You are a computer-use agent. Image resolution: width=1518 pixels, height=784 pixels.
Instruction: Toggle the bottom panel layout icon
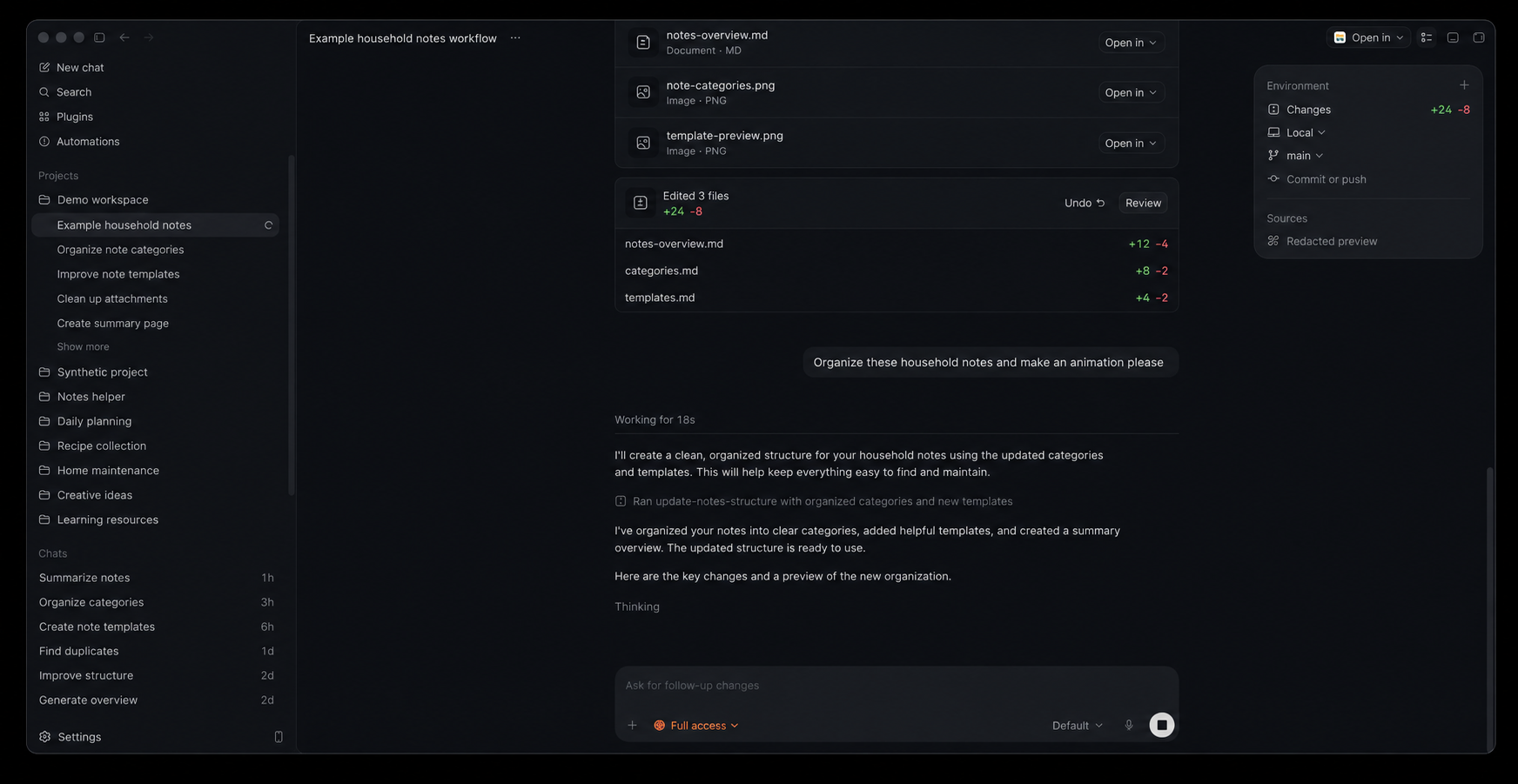coord(1453,37)
